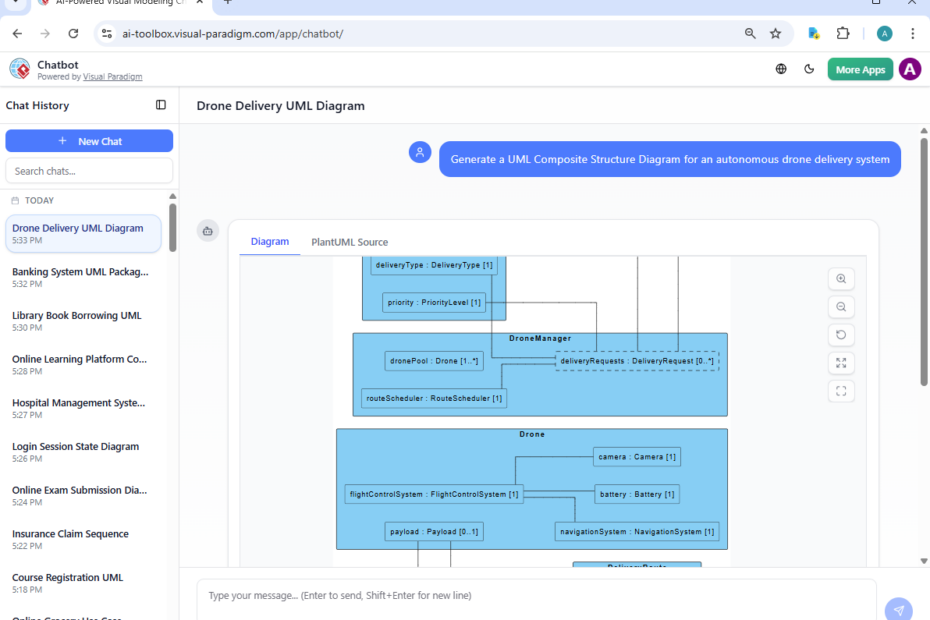Click the Search chats input field

[x=89, y=170]
